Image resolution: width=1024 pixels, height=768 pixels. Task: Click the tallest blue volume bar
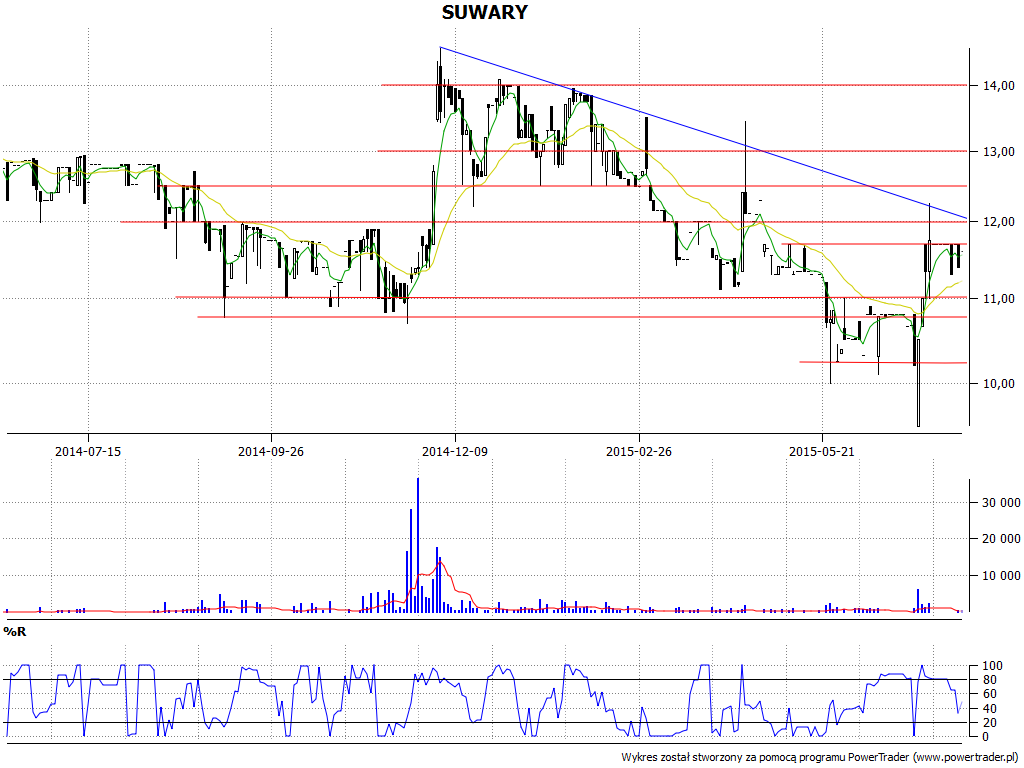418,545
